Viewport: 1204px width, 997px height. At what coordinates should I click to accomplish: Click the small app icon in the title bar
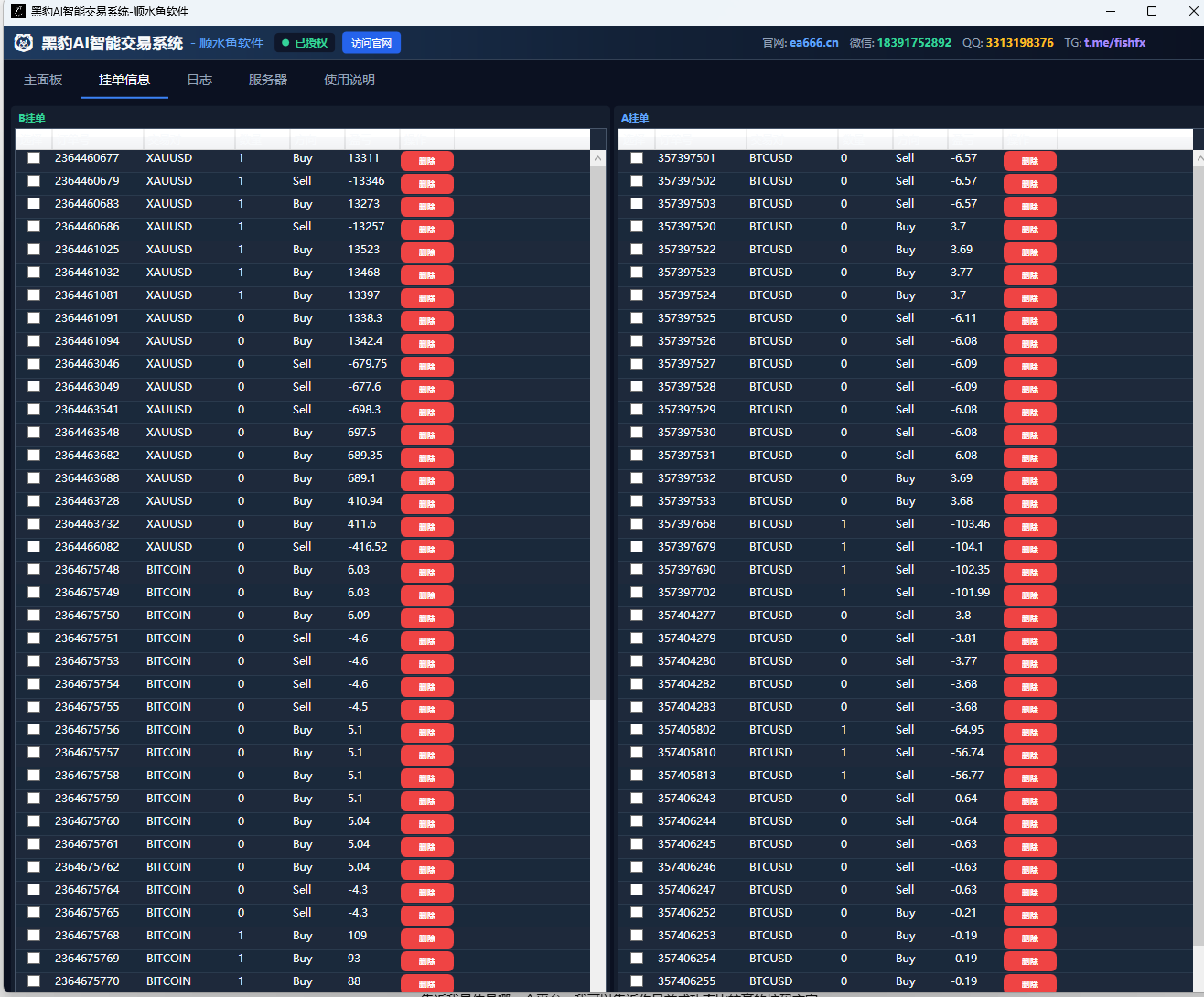(x=18, y=11)
